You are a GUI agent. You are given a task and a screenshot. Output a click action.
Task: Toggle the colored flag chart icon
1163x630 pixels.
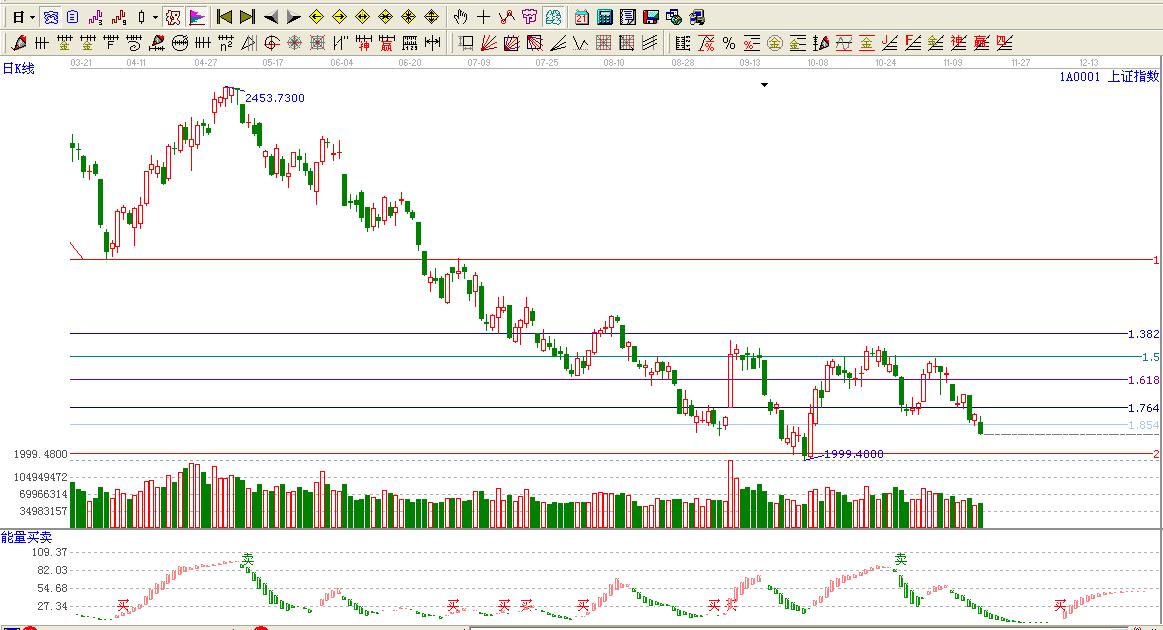tap(196, 17)
